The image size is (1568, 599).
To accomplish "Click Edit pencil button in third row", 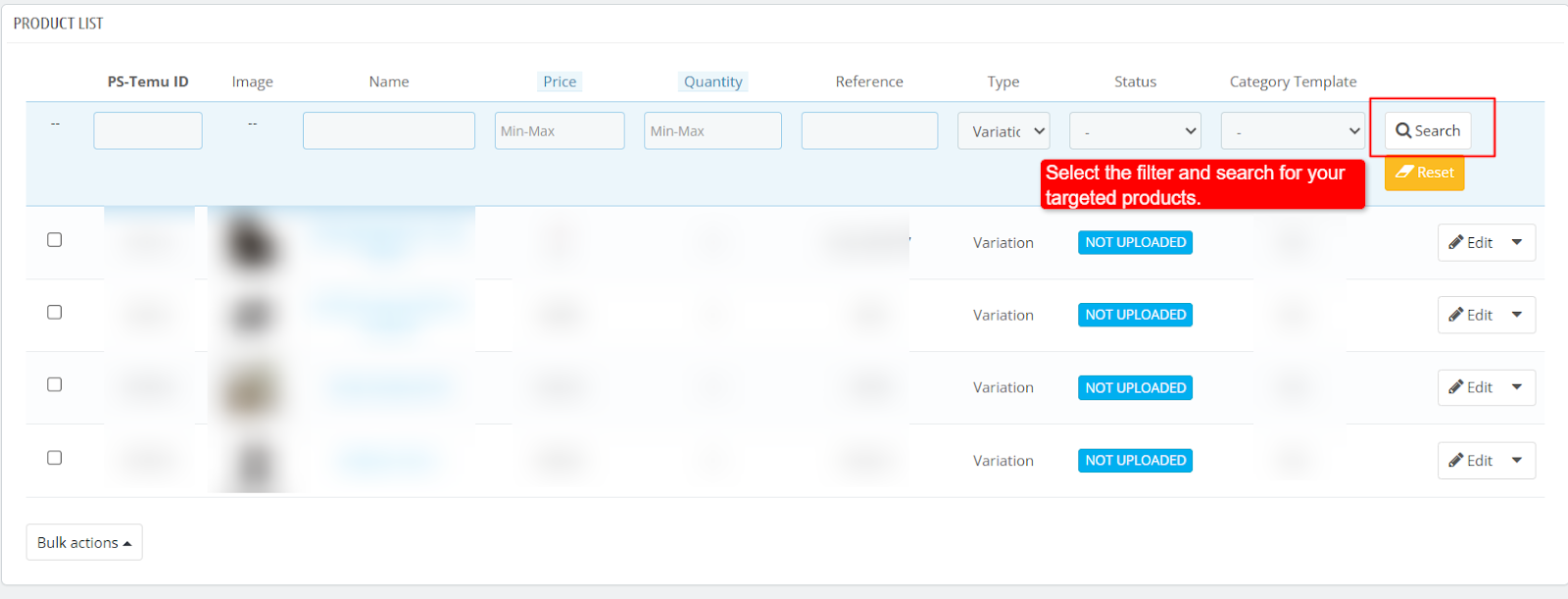I will 1470,387.
